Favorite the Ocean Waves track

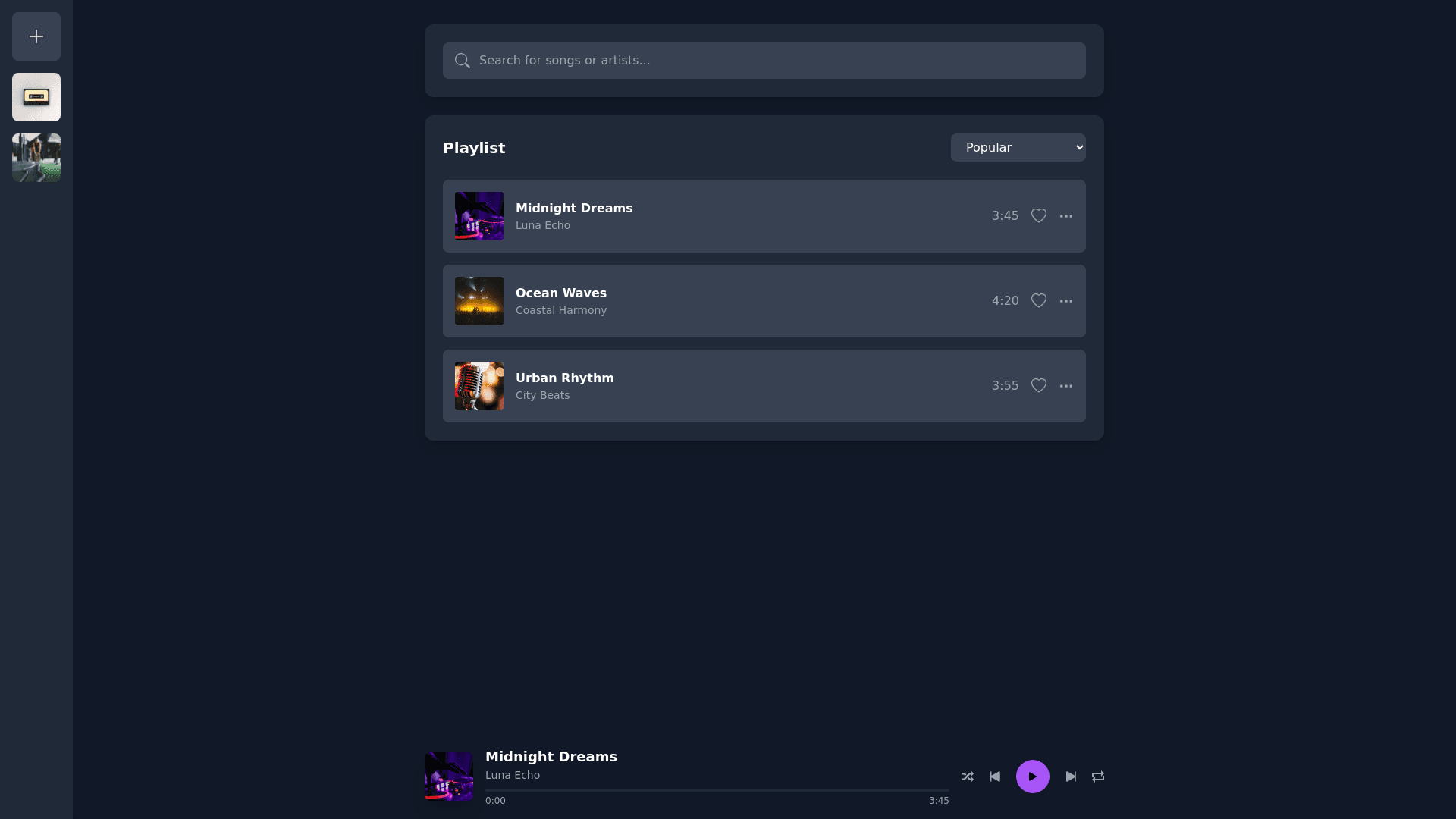1039,301
